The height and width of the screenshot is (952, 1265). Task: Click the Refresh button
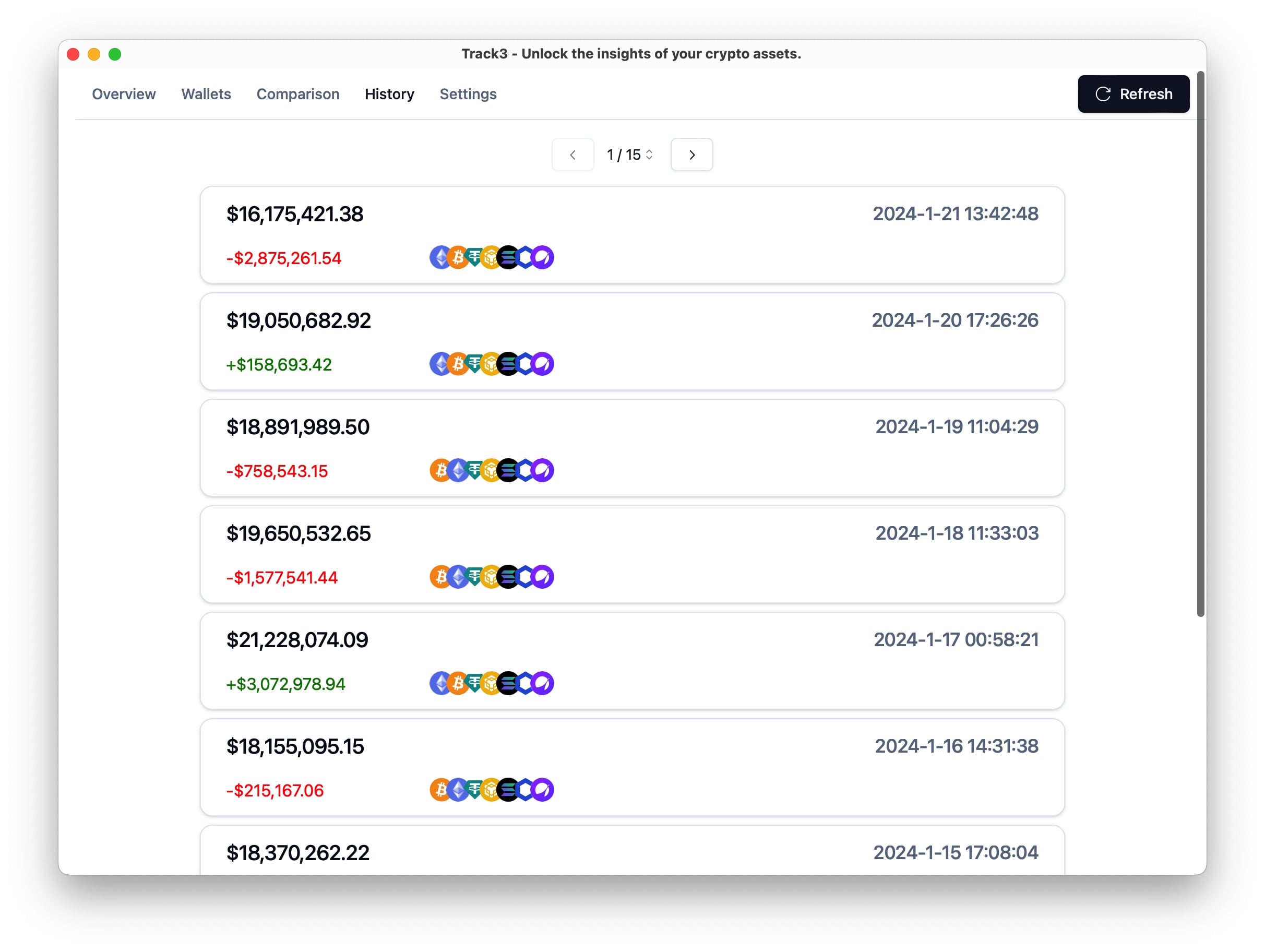[x=1133, y=94]
